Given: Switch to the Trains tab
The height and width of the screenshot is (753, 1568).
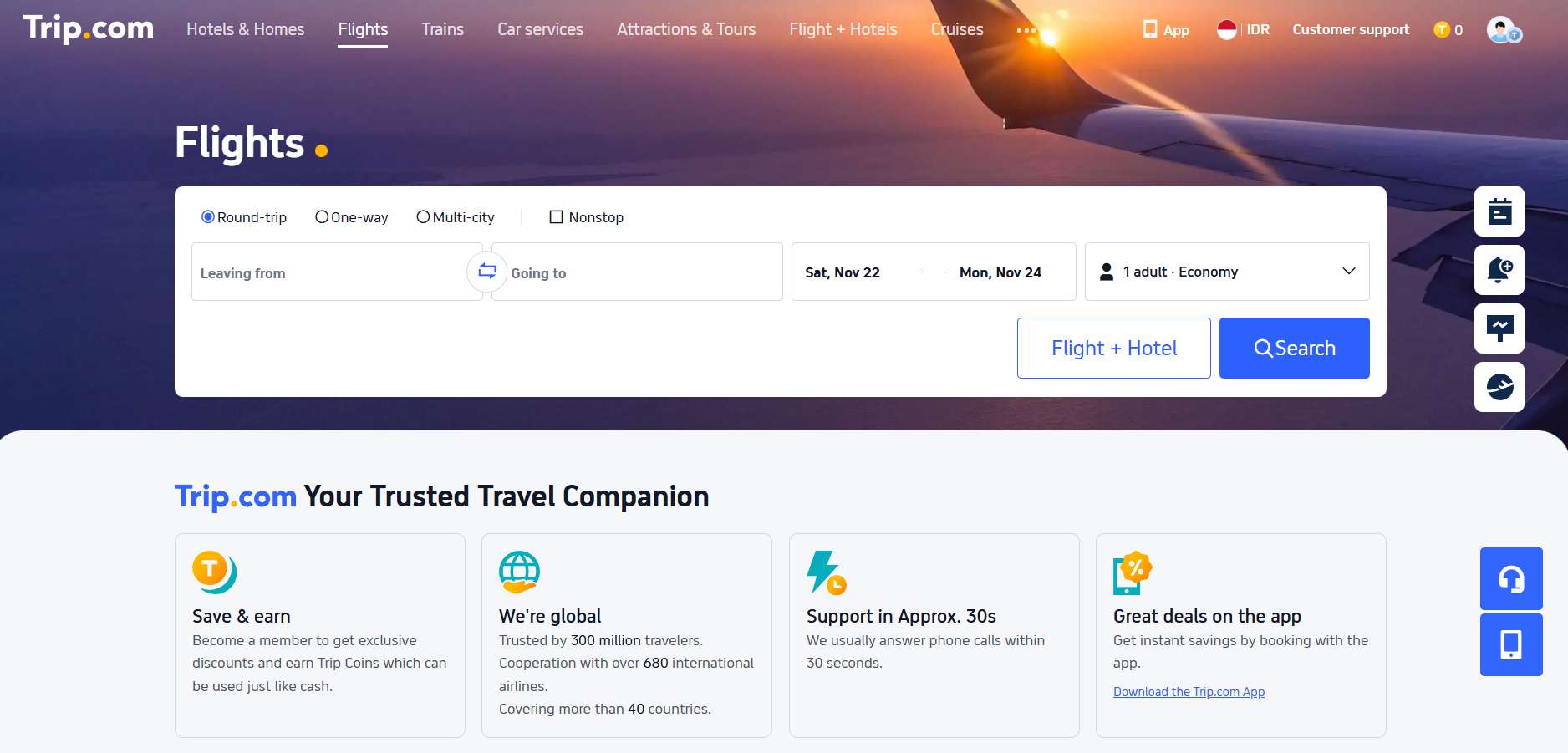Looking at the screenshot, I should click(x=442, y=30).
